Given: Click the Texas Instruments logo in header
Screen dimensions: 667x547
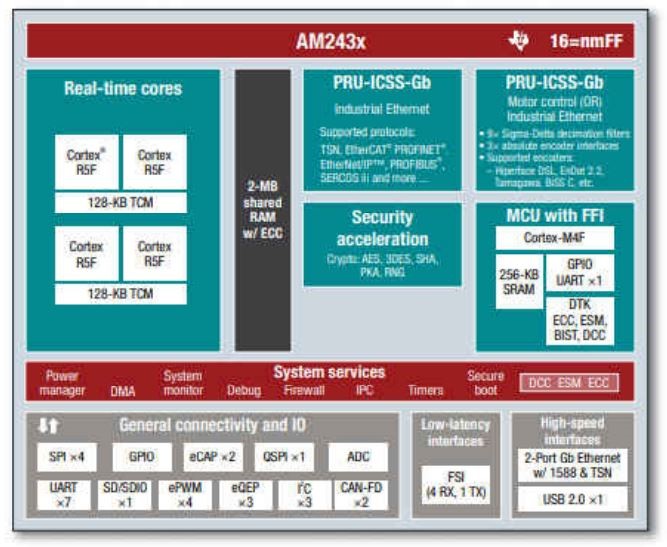Looking at the screenshot, I should tap(519, 41).
